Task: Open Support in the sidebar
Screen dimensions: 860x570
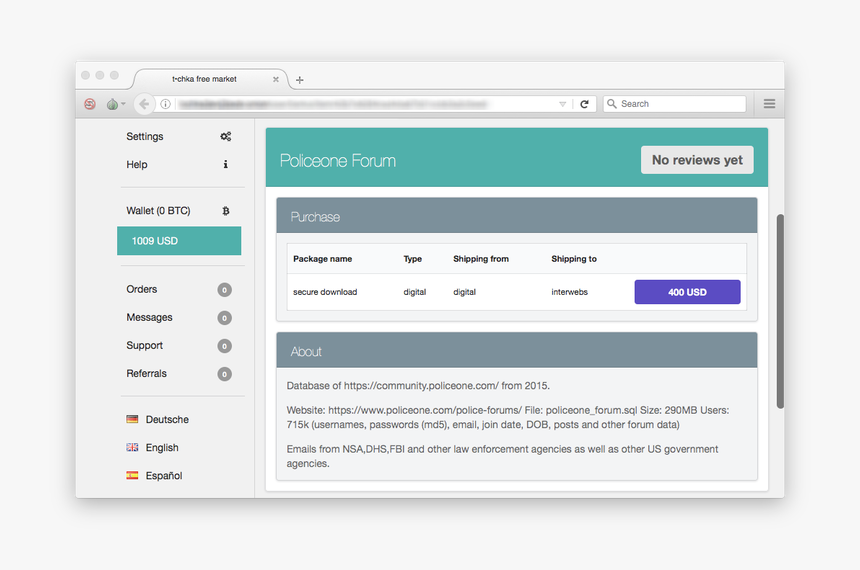Action: 144,345
